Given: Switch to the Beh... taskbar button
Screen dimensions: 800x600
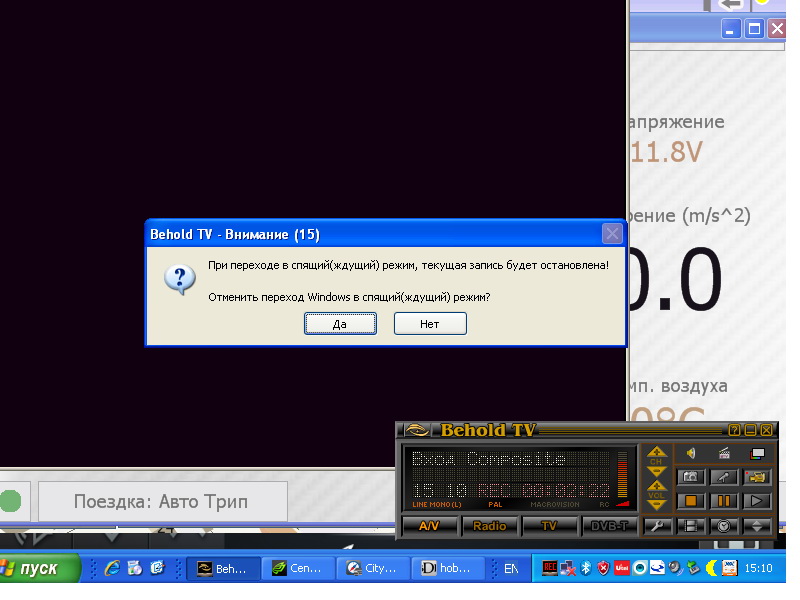Looking at the screenshot, I should coord(223,568).
